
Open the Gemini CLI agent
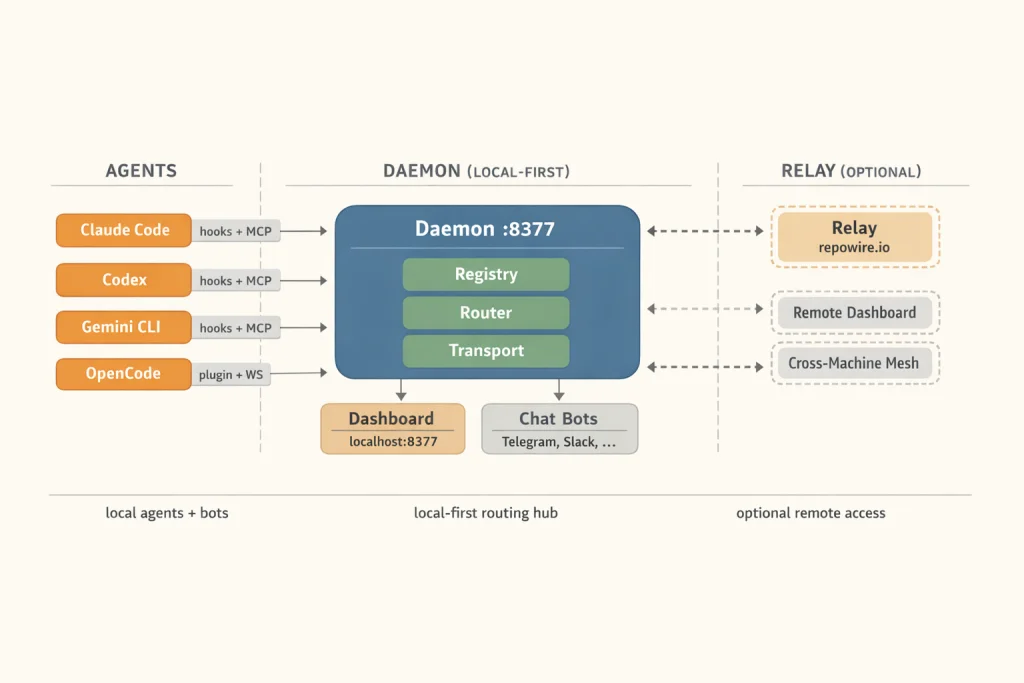[123, 327]
